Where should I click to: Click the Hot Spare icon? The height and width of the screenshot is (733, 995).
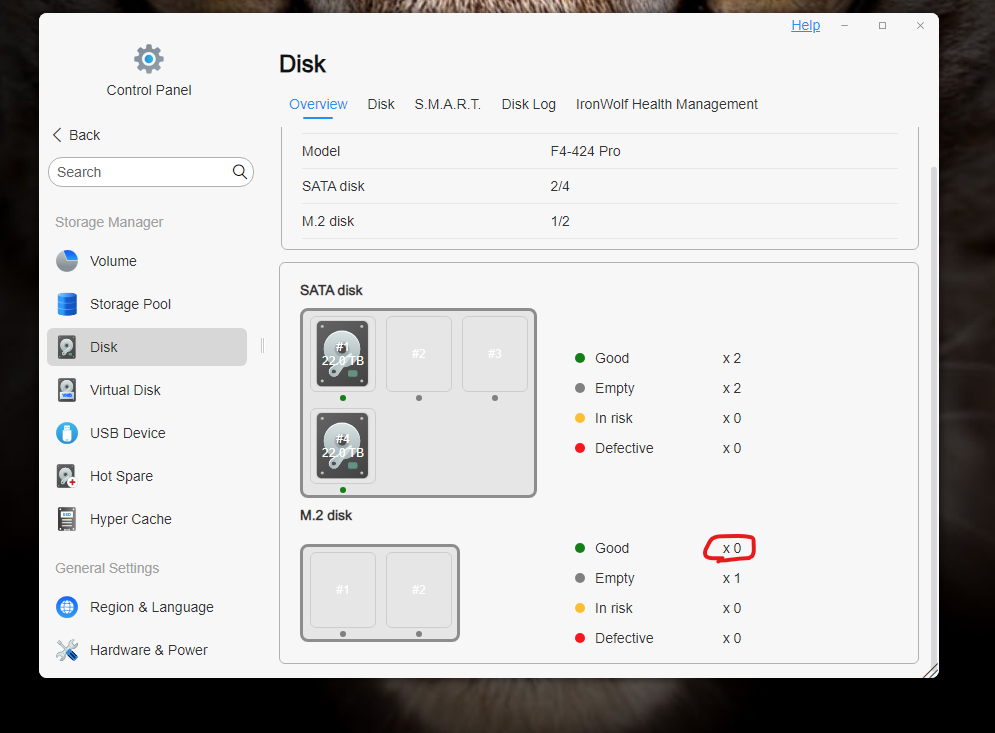tap(67, 476)
